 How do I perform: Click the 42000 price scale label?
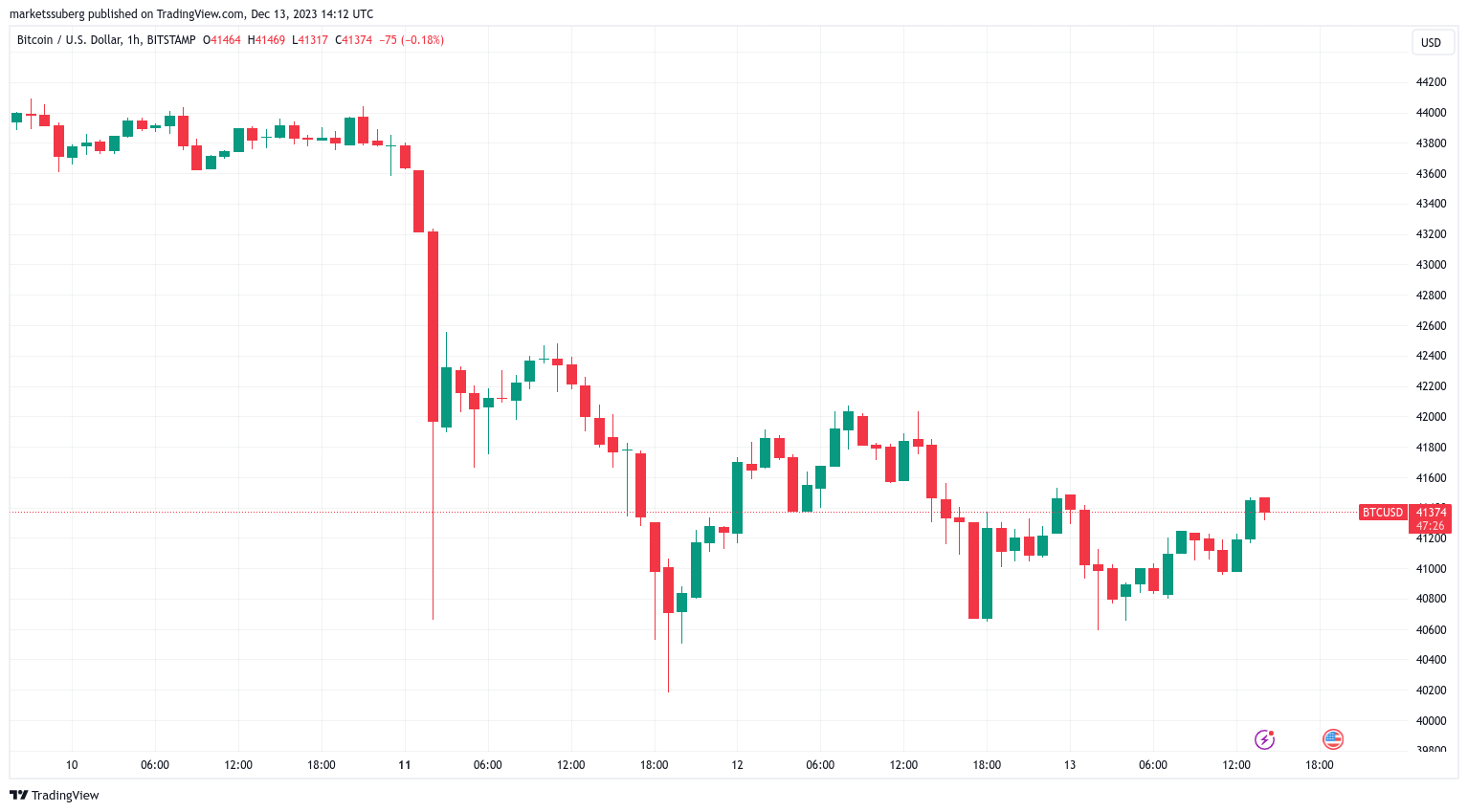tap(1431, 417)
